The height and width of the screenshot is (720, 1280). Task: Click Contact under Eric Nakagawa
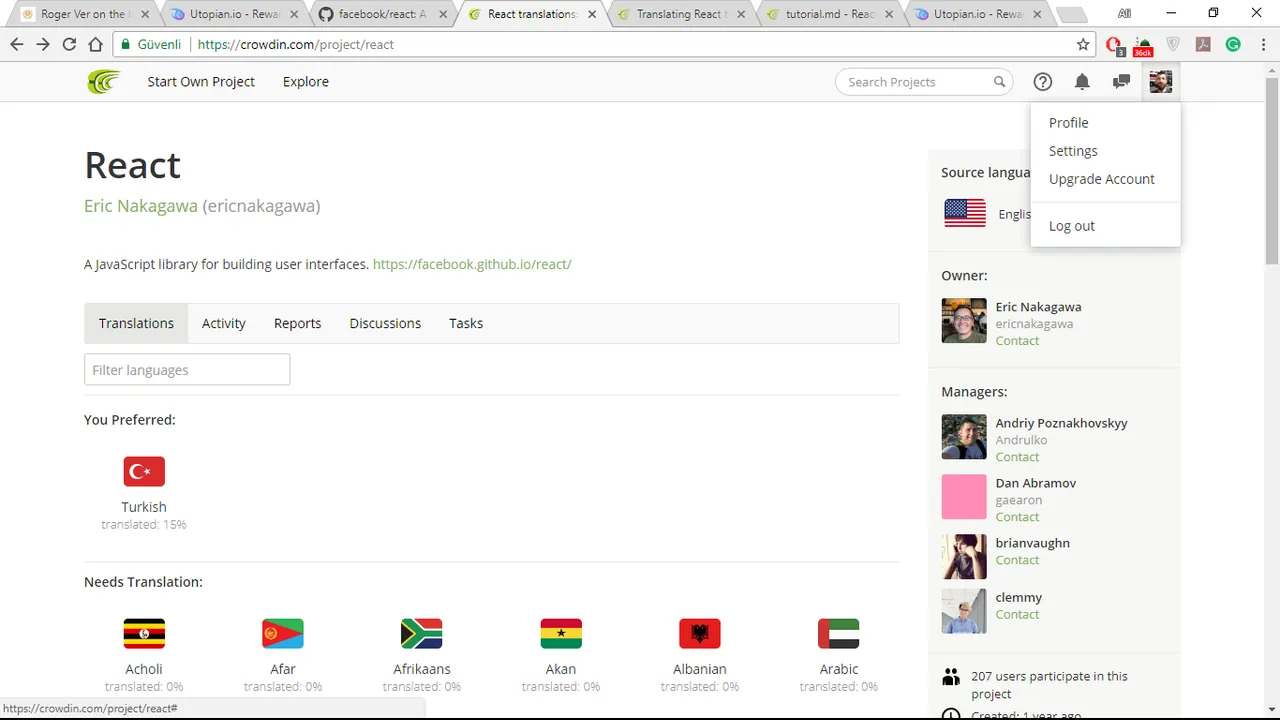(x=1017, y=341)
